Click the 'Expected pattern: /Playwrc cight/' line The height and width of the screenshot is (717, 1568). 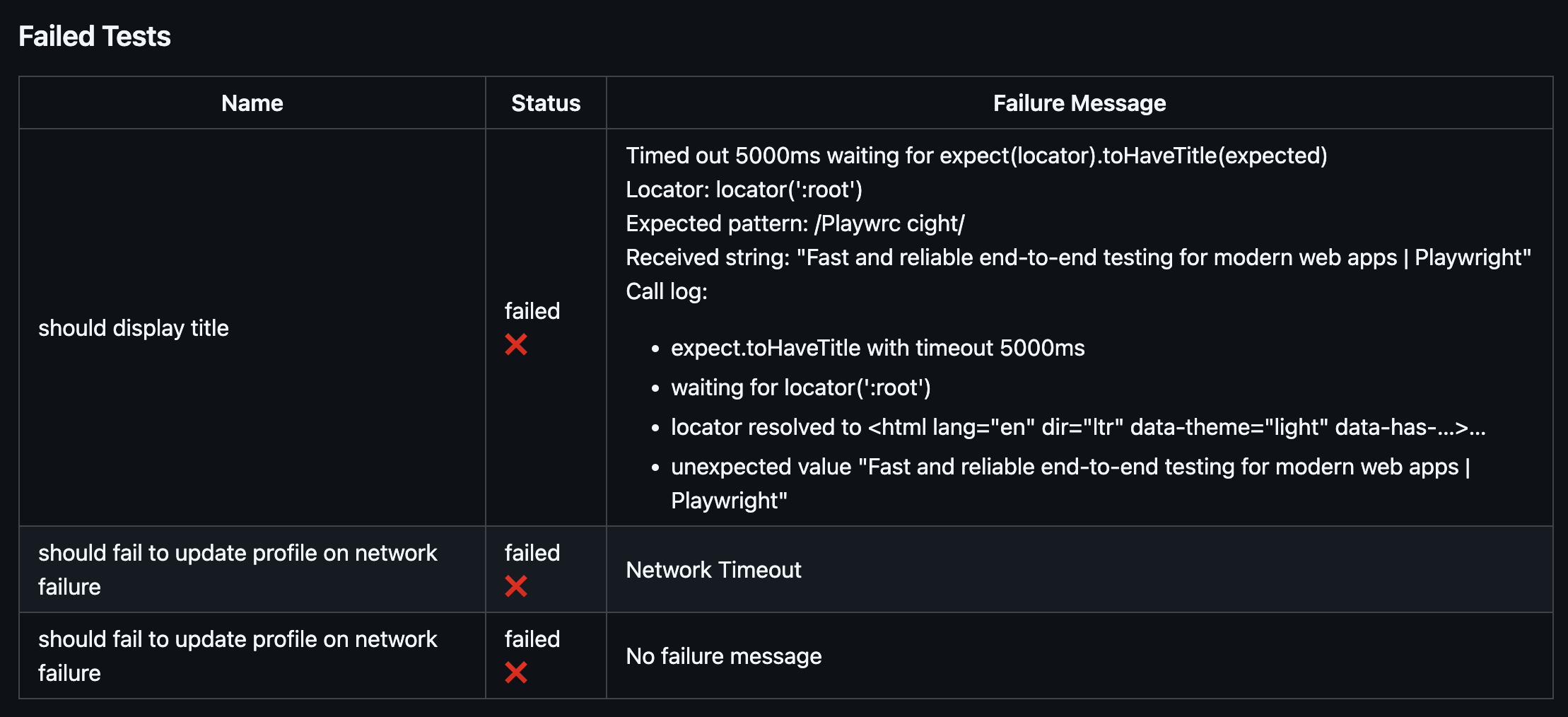point(795,223)
